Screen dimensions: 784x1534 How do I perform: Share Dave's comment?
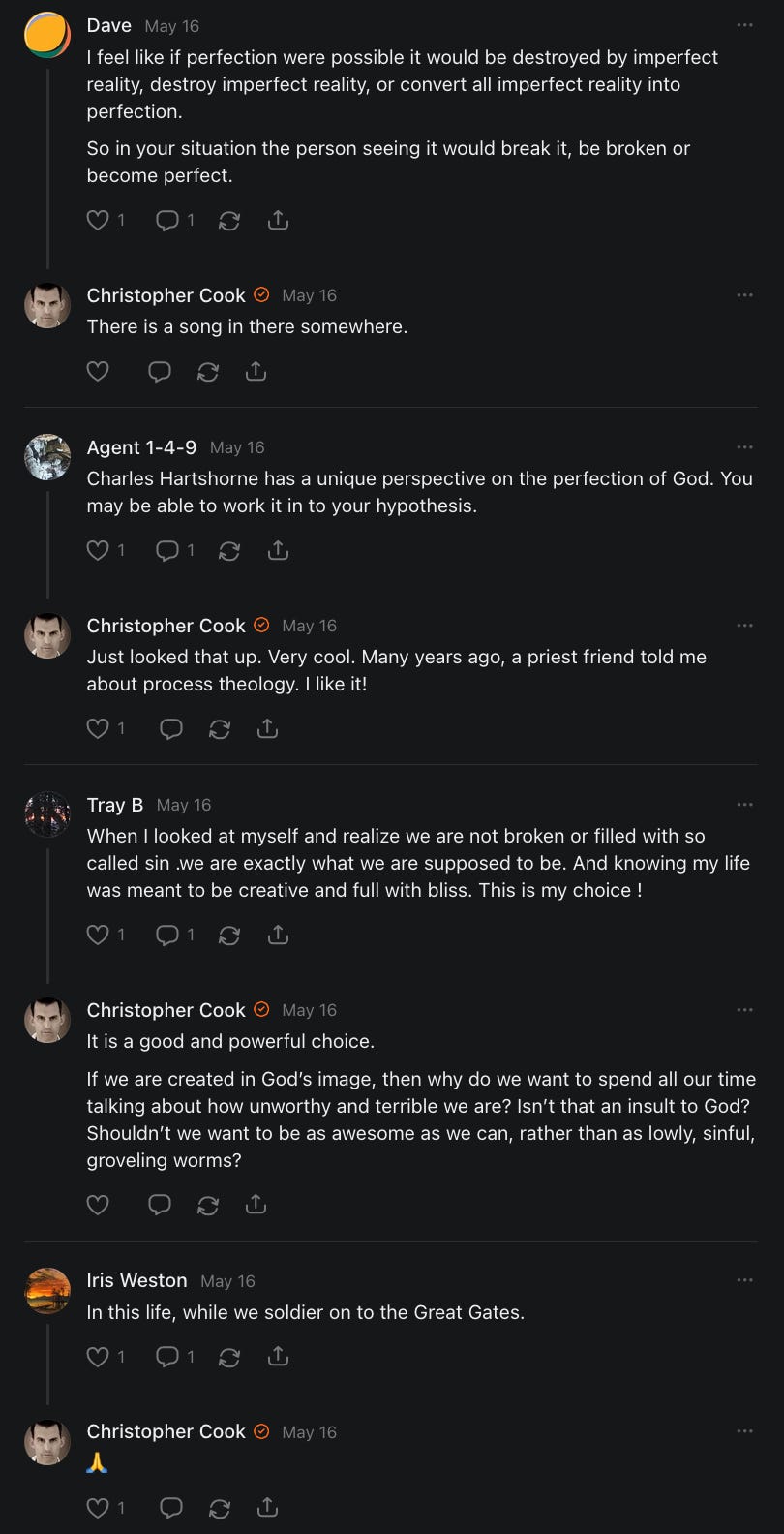[278, 221]
